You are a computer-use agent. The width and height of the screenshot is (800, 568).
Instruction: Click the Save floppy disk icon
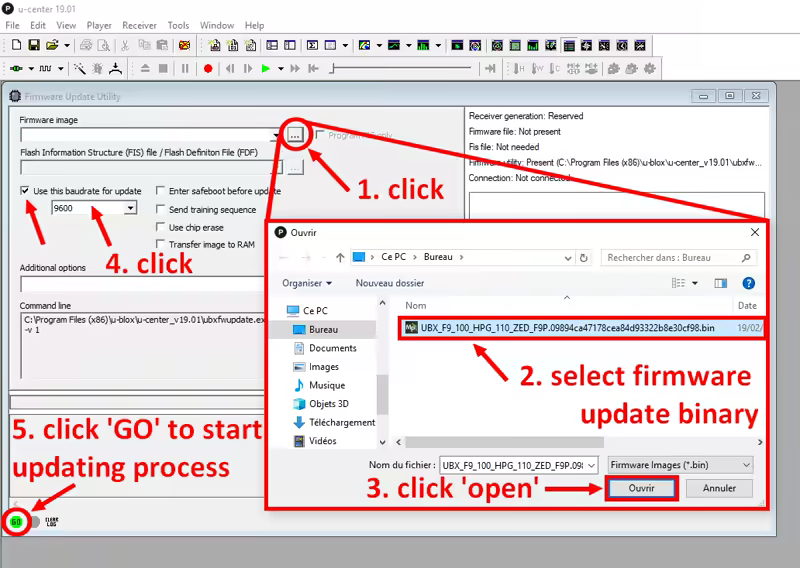click(33, 45)
